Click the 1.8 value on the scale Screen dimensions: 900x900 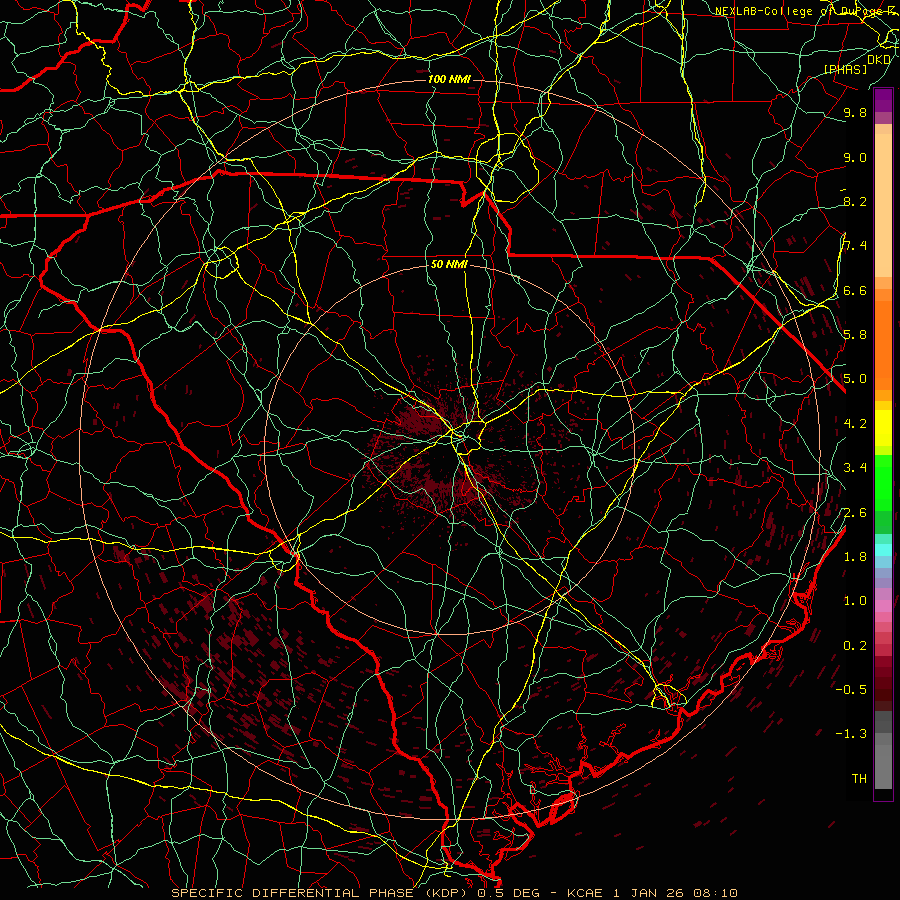pos(855,557)
